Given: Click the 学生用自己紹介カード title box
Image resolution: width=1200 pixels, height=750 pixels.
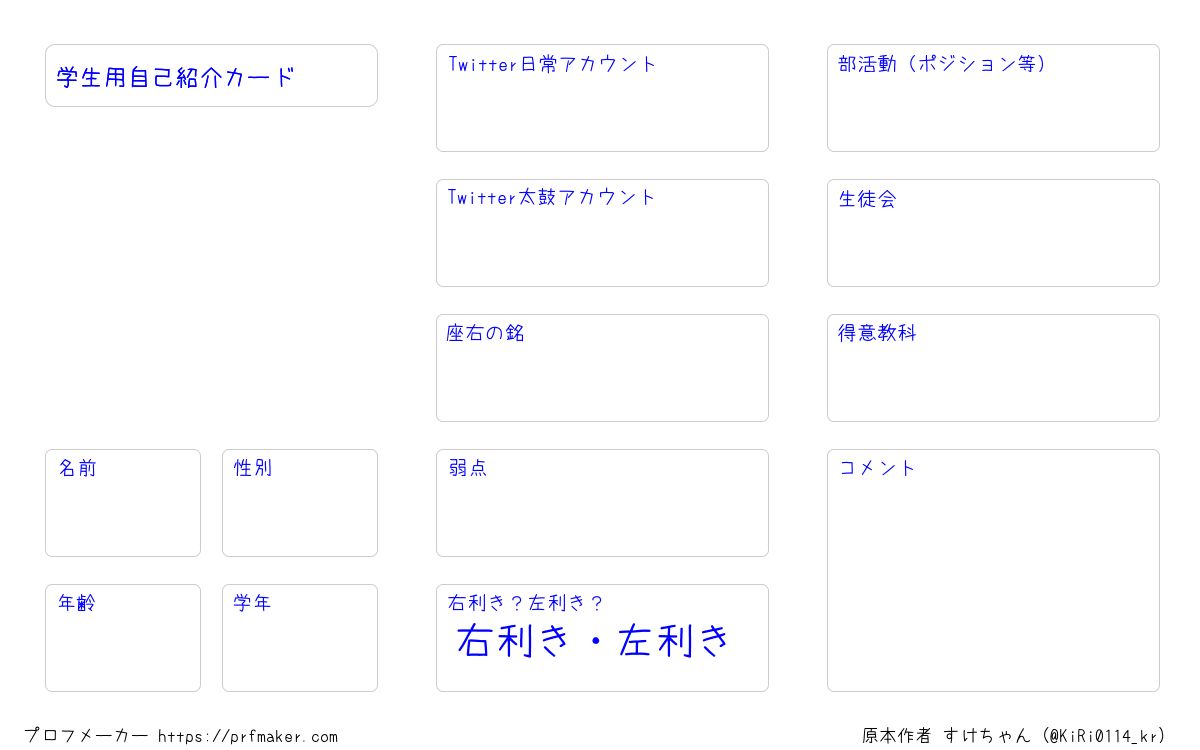Looking at the screenshot, I should click(x=211, y=75).
